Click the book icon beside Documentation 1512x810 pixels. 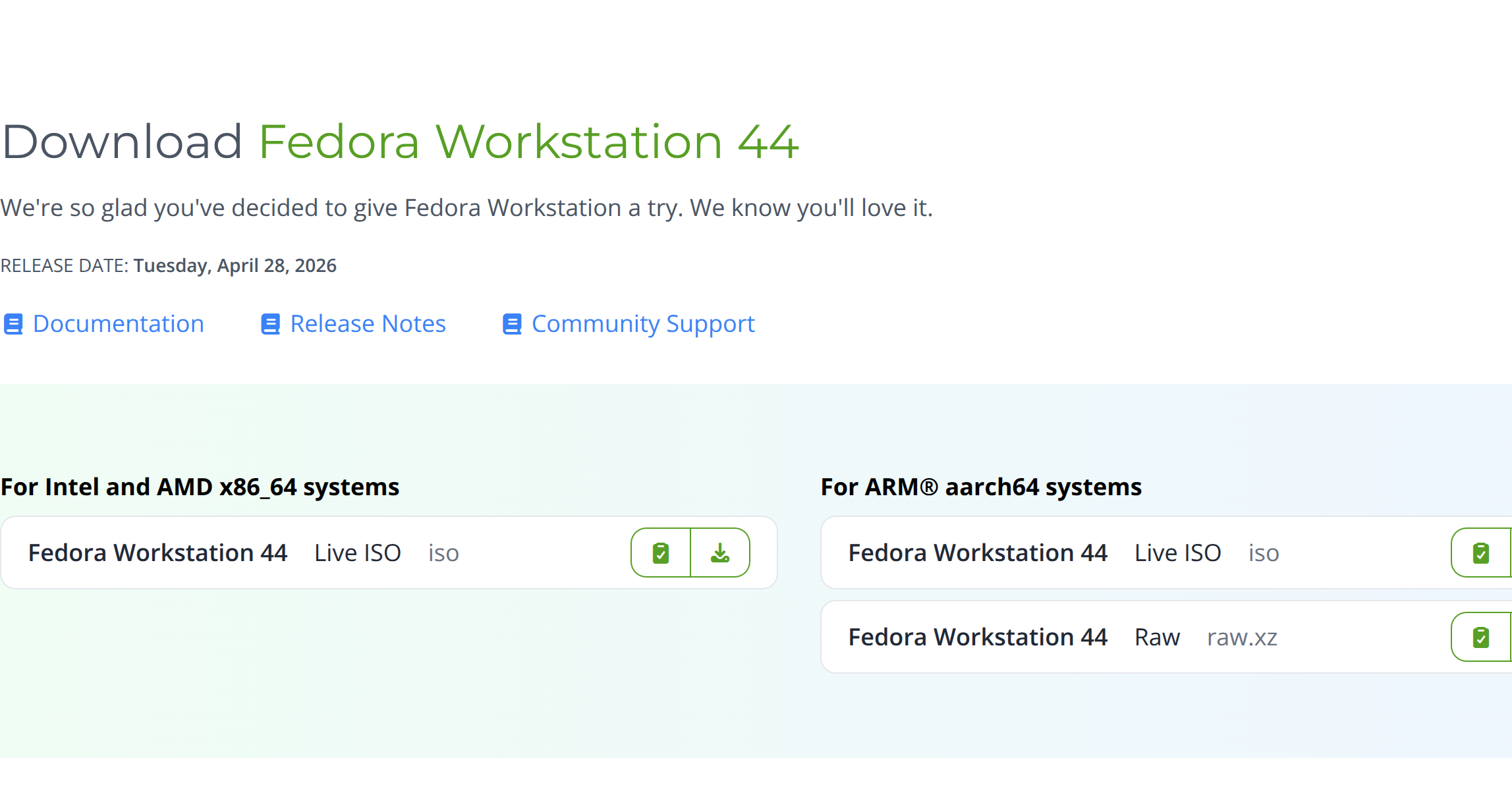13,324
